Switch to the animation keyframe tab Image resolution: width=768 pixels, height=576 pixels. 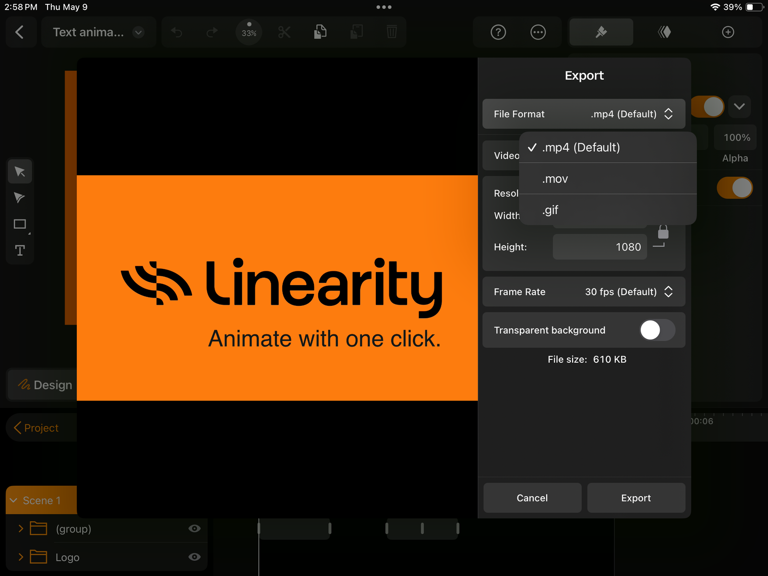[664, 32]
